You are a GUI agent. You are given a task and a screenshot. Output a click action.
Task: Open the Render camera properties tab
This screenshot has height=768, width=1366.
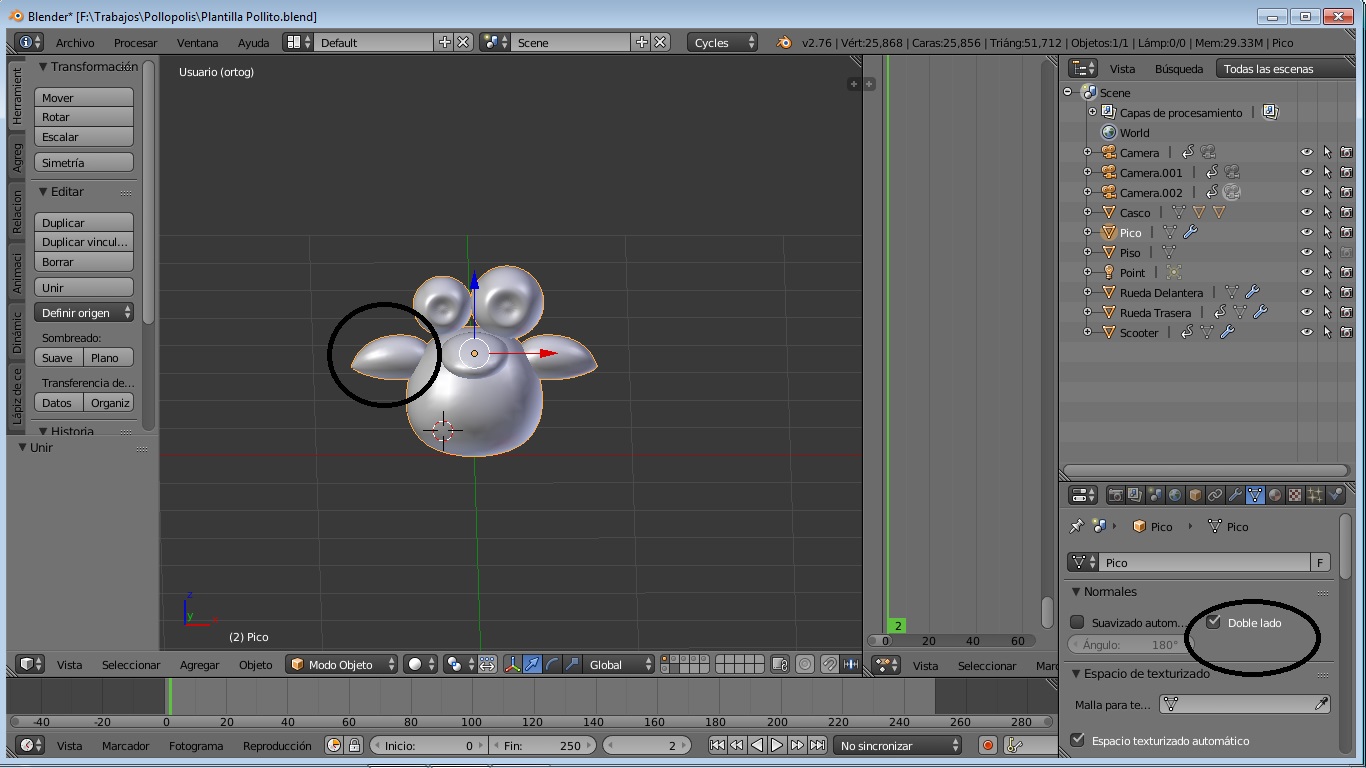(1115, 495)
